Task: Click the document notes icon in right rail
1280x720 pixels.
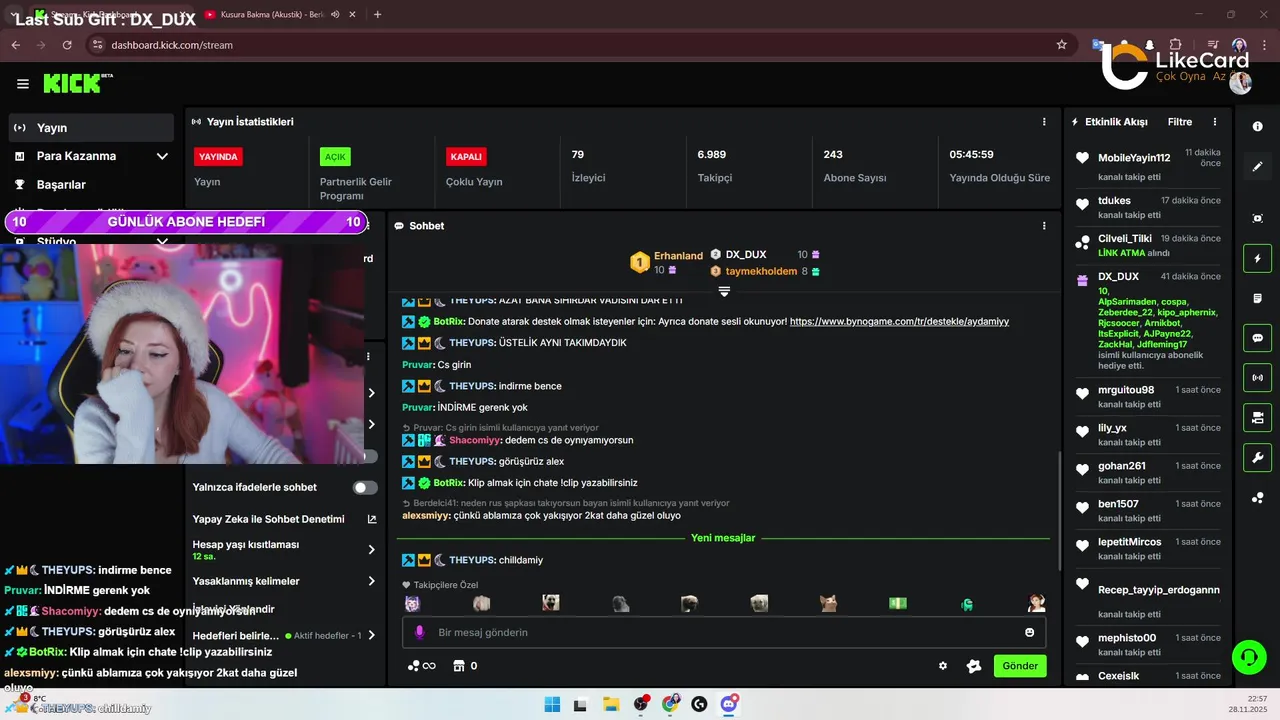Action: tap(1258, 298)
